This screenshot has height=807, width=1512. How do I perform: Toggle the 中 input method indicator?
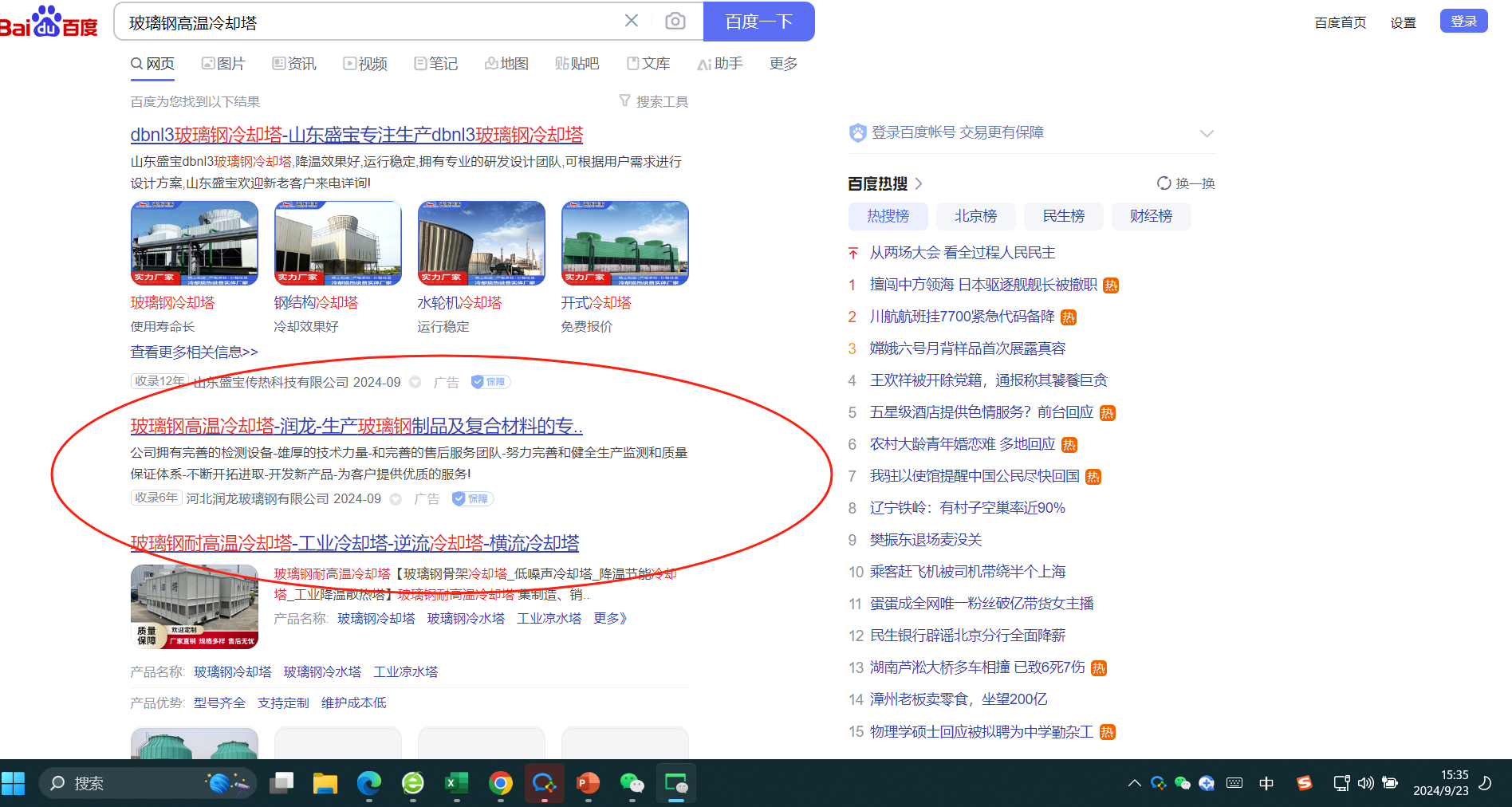click(x=1266, y=783)
